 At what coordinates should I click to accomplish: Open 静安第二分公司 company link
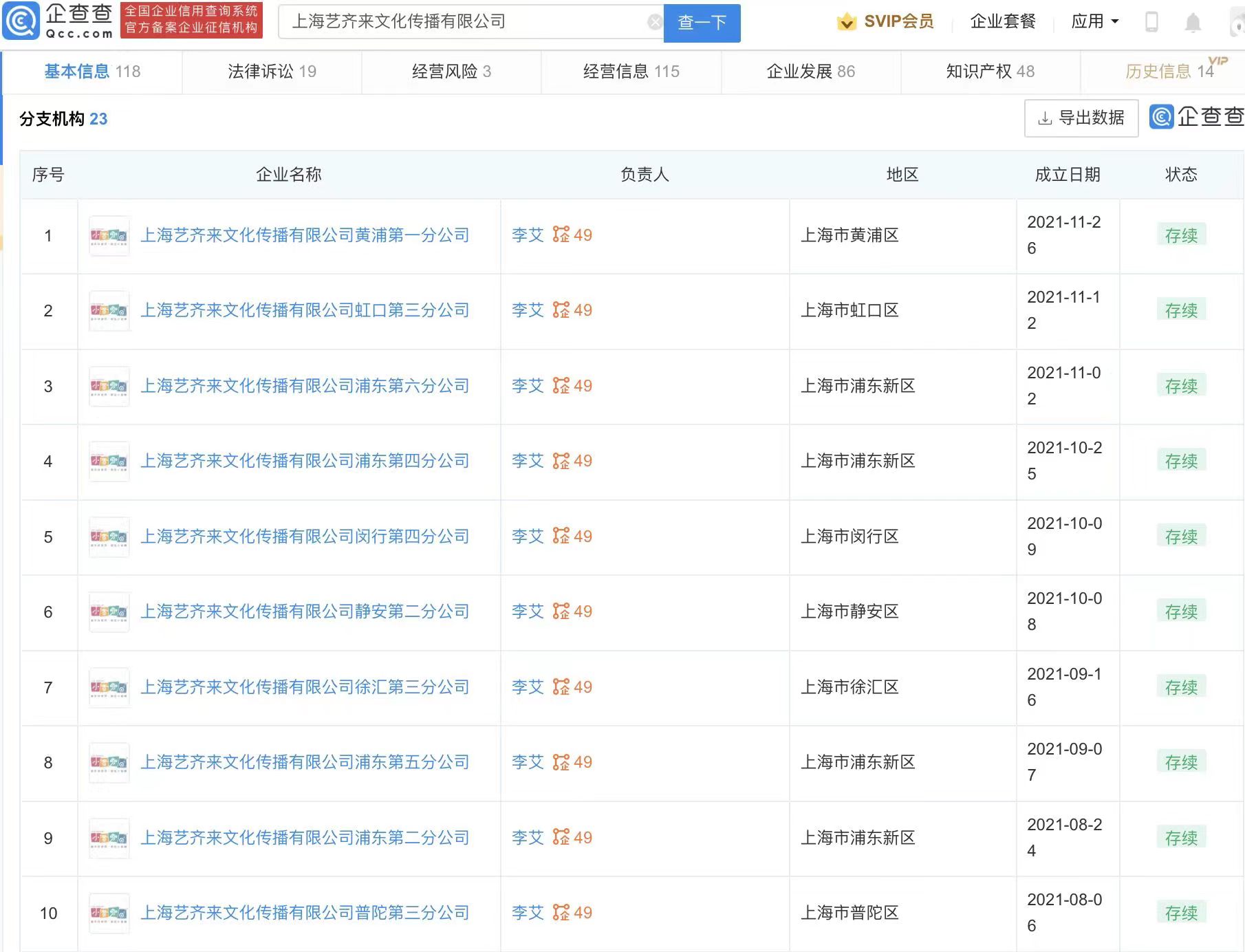coord(305,612)
